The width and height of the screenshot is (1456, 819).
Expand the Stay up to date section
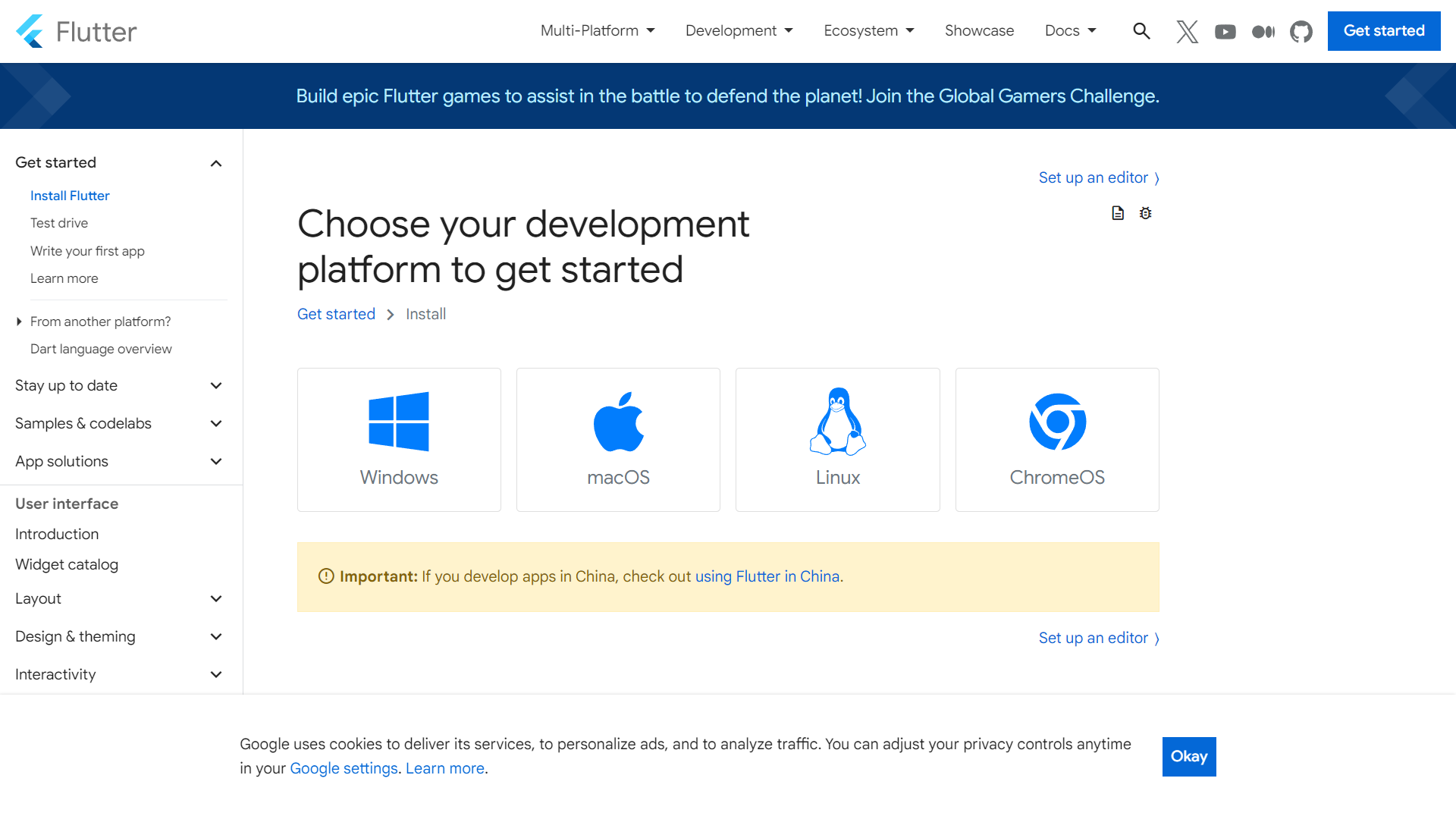coord(216,385)
